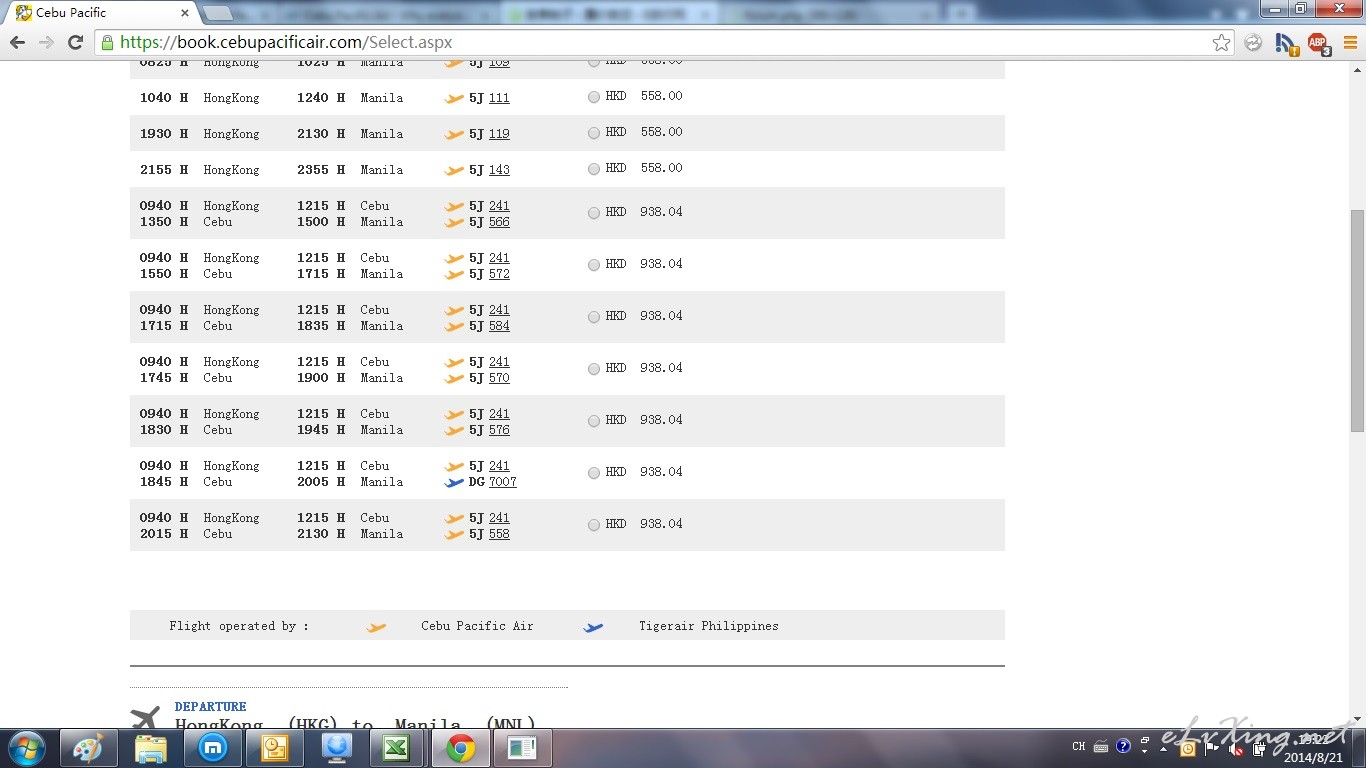The height and width of the screenshot is (768, 1366).
Task: Open flight number 584 details link
Action: 499,326
